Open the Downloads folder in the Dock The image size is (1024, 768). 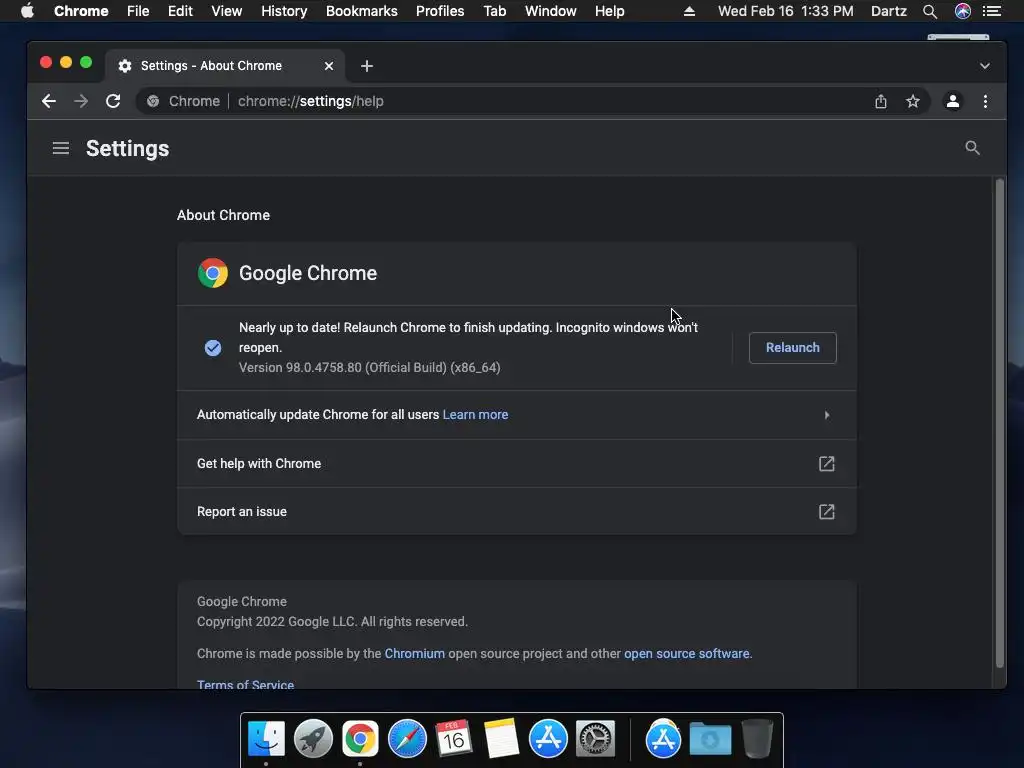[x=711, y=739]
